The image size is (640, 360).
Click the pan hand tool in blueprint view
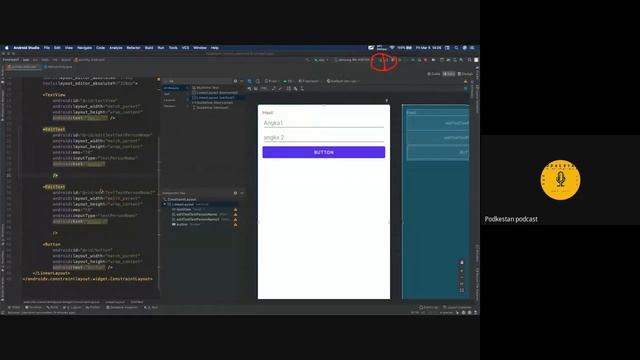click(x=462, y=262)
